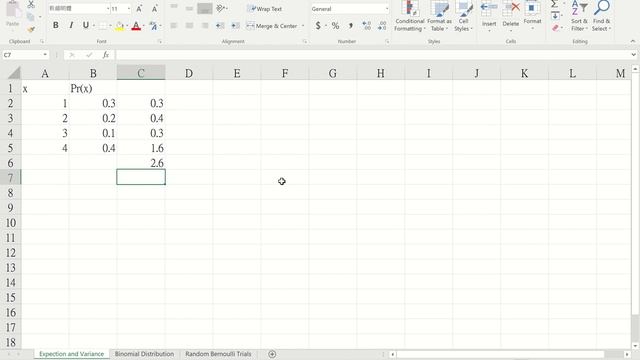Image resolution: width=640 pixels, height=360 pixels.
Task: Click Increase Indent icon
Action: (236, 26)
